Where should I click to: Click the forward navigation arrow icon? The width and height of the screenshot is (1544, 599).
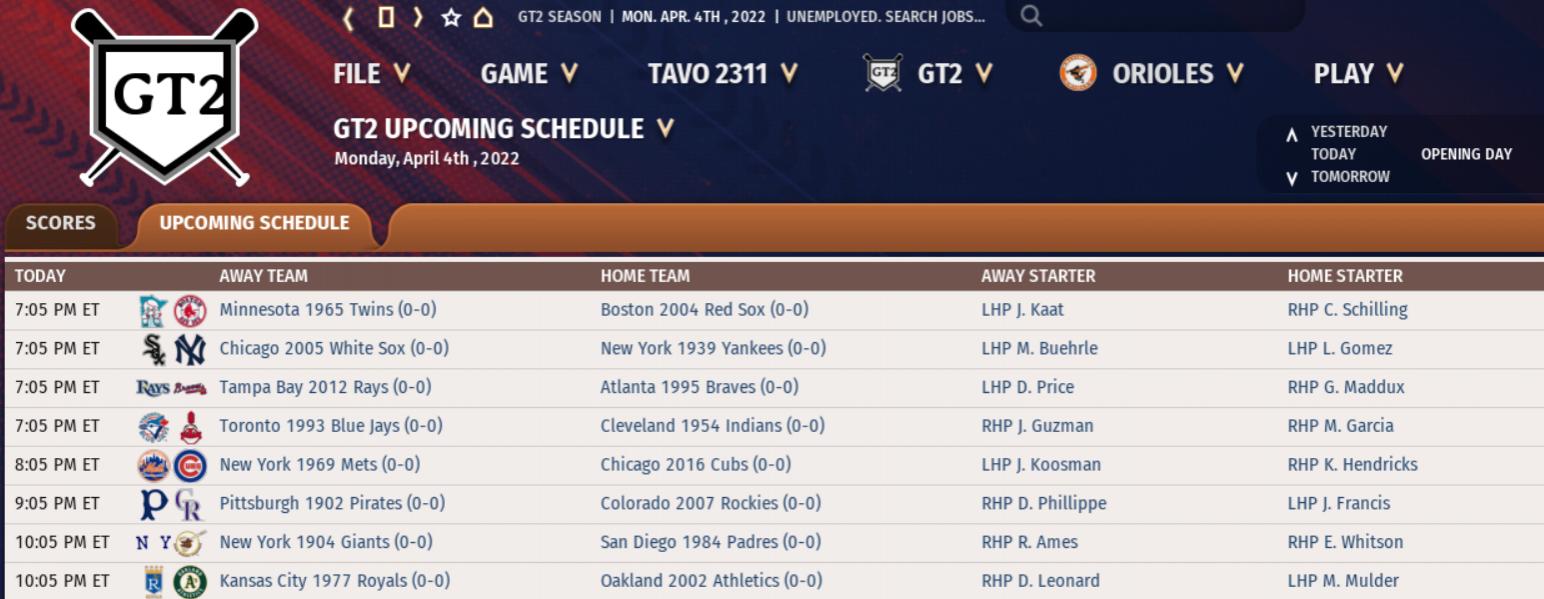[x=417, y=18]
